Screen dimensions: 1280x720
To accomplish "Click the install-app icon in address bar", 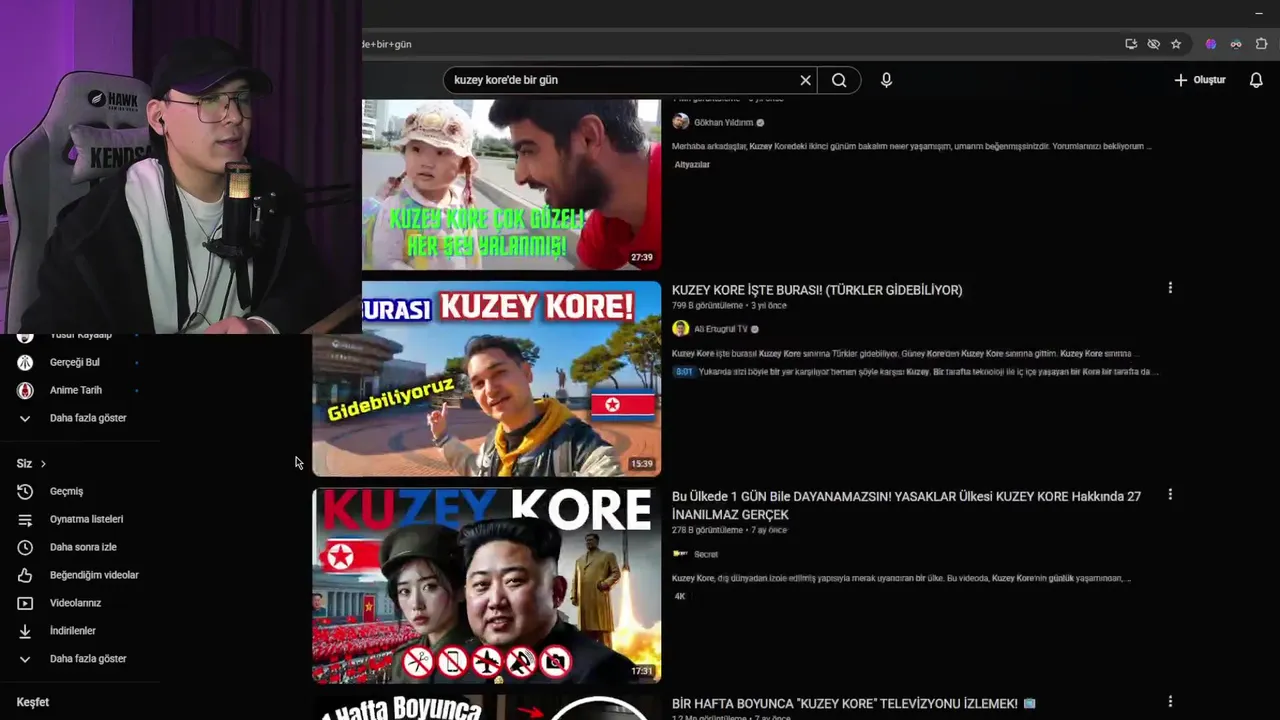I will [x=1131, y=44].
